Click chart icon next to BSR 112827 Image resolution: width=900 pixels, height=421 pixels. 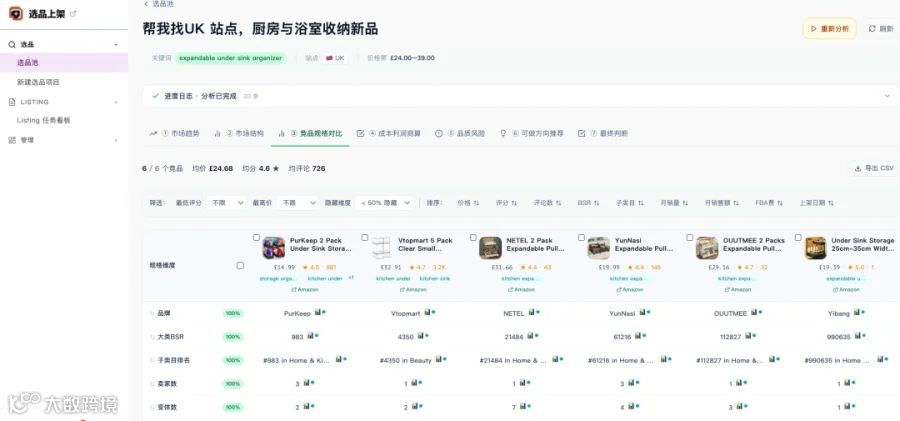tap(750, 335)
